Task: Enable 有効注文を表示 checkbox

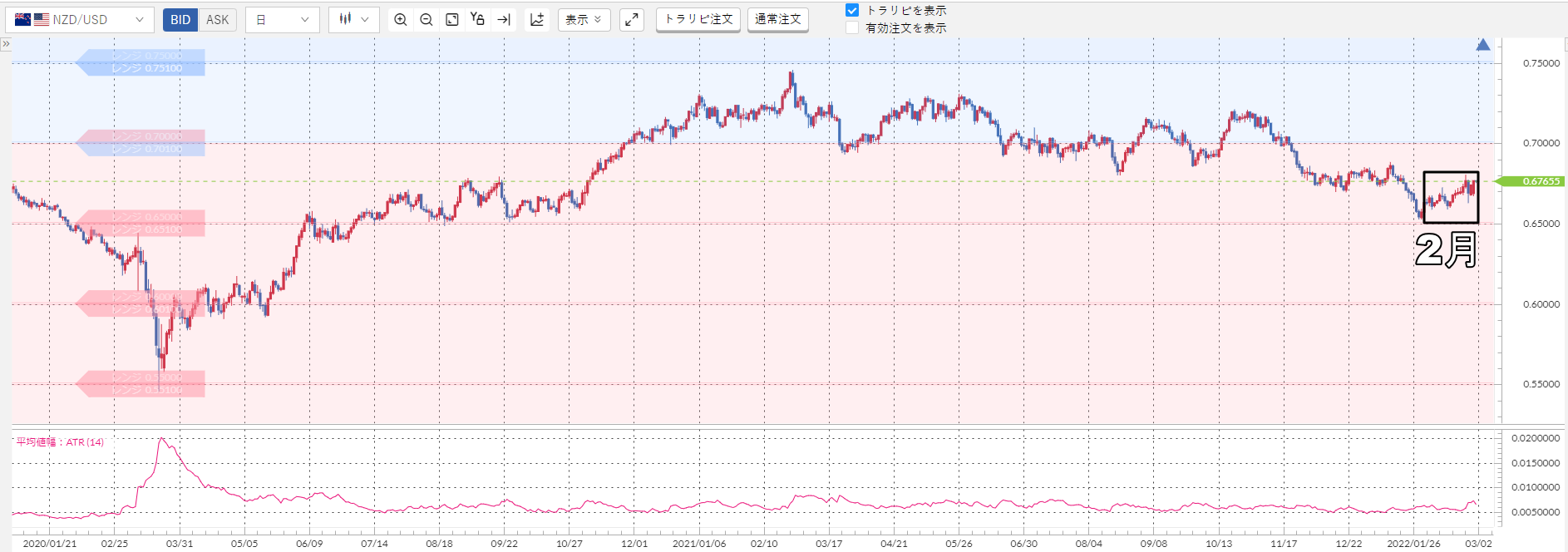Action: (x=852, y=28)
